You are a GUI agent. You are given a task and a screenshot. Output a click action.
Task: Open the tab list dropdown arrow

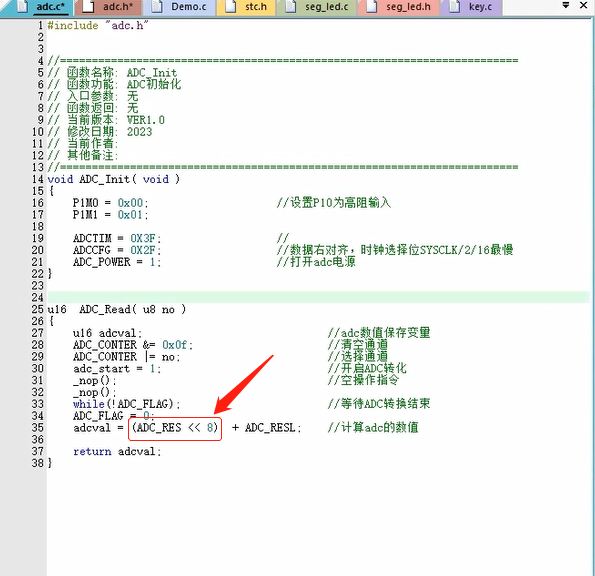[x=565, y=5]
